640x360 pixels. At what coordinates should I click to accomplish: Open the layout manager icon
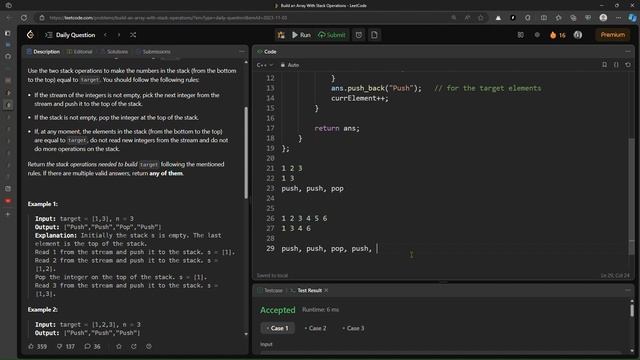click(520, 35)
